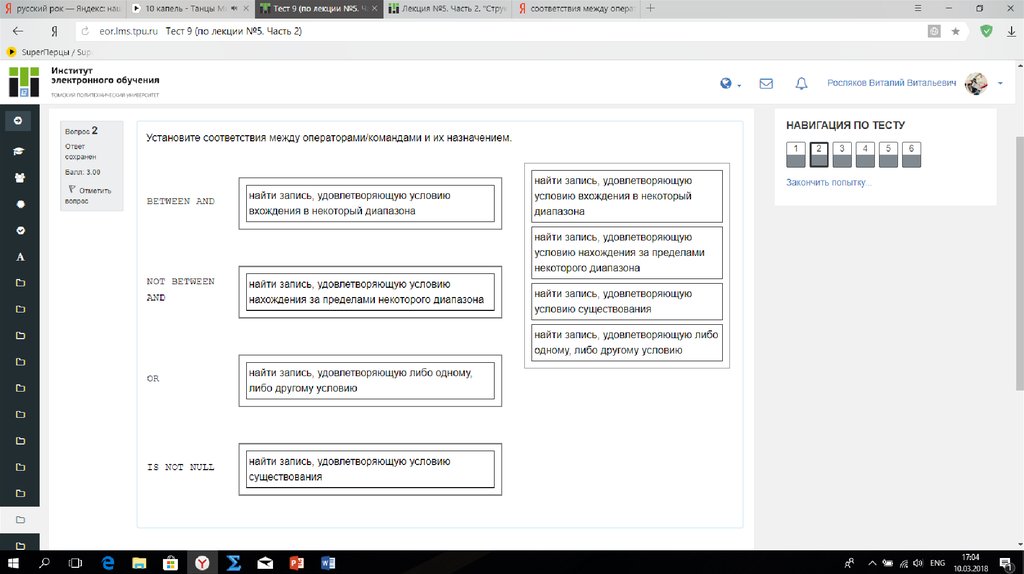Open the participants group sidebar icon
The image size is (1024, 574).
pyautogui.click(x=20, y=178)
